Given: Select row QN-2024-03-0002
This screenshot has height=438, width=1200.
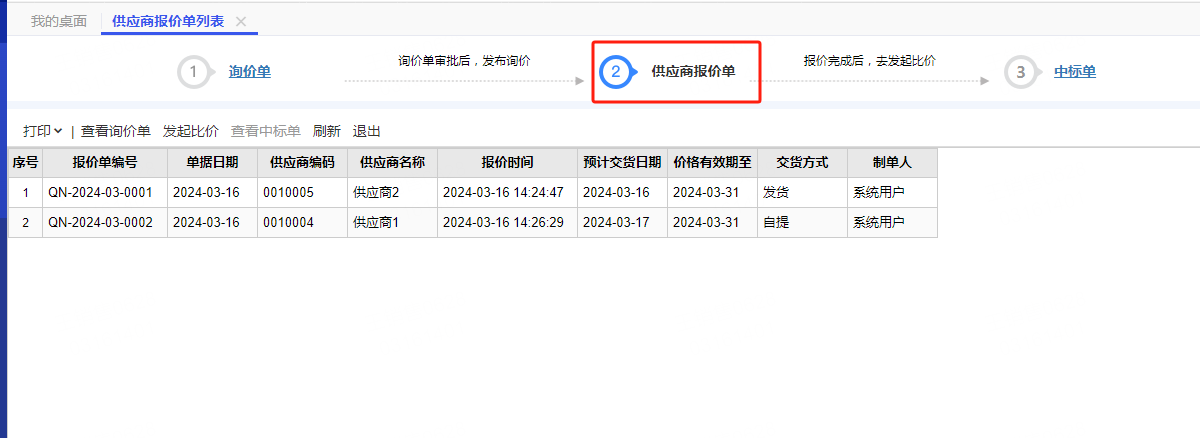Looking at the screenshot, I should (473, 222).
